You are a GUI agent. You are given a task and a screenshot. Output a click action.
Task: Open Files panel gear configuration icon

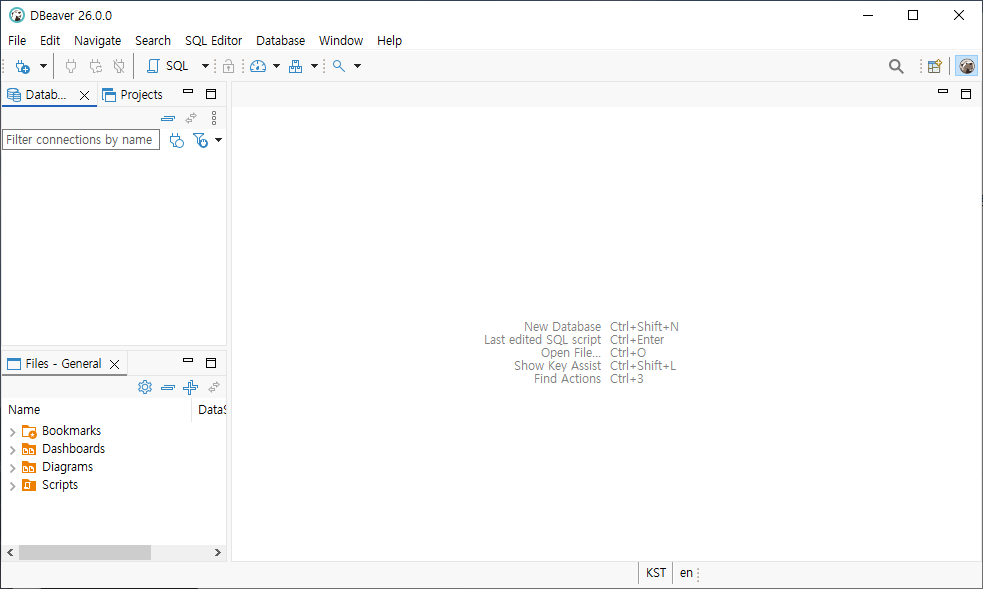tap(145, 387)
